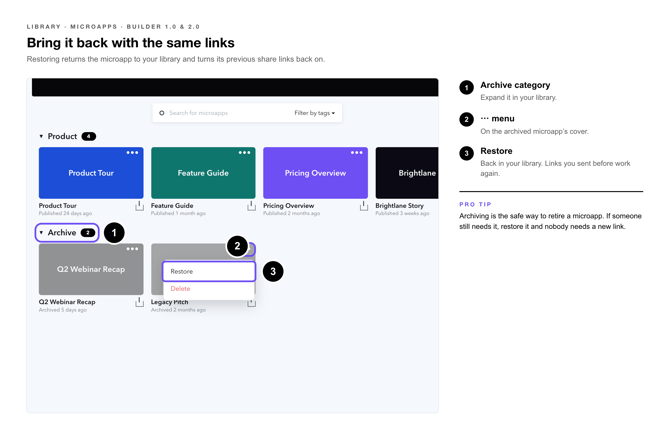
Task: Collapse the Archive category triangle
Action: coord(41,233)
